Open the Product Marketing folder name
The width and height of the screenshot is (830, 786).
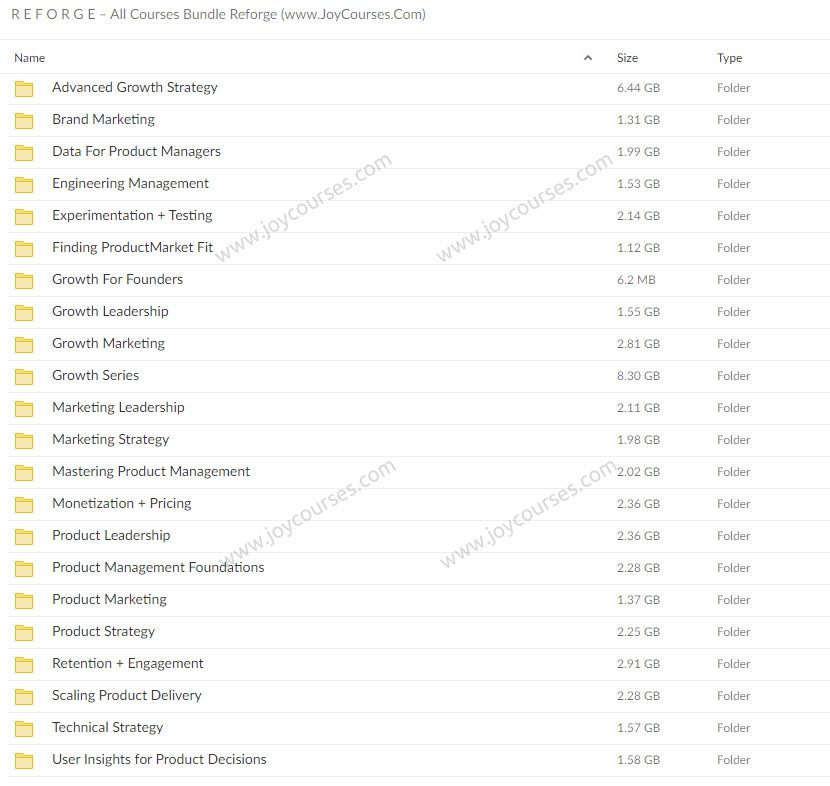pyautogui.click(x=109, y=599)
